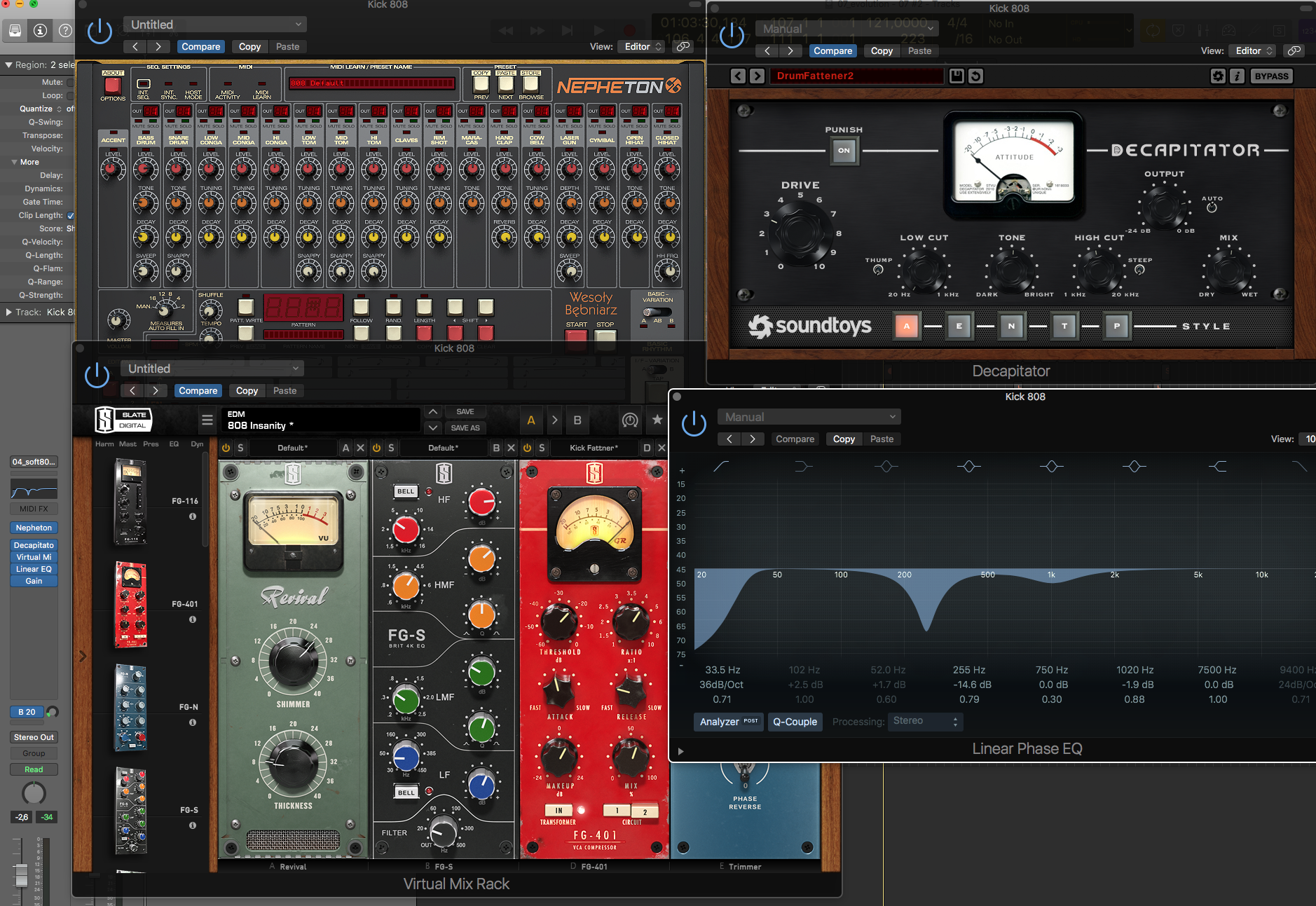Click the link icon in Nepheton window header
The height and width of the screenshot is (906, 1316).
683,46
